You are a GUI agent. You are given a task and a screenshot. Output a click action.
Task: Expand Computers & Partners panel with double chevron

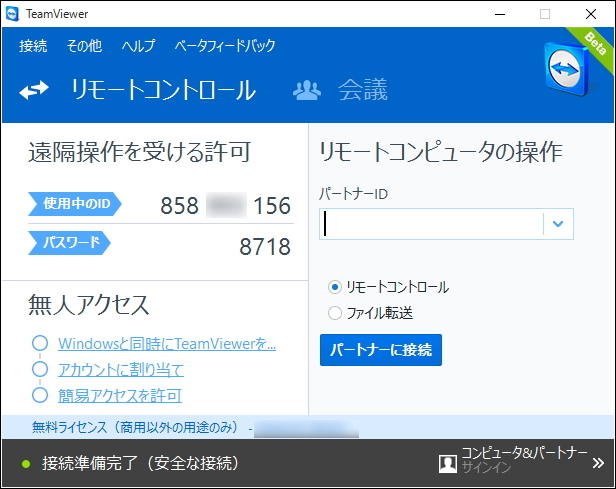click(598, 463)
